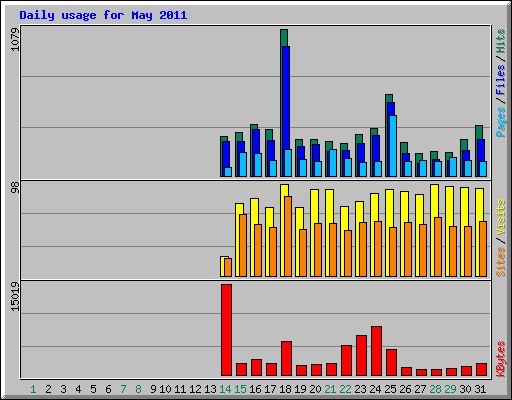Click the 15019 axis value
This screenshot has width=512, height=400.
tap(15, 297)
